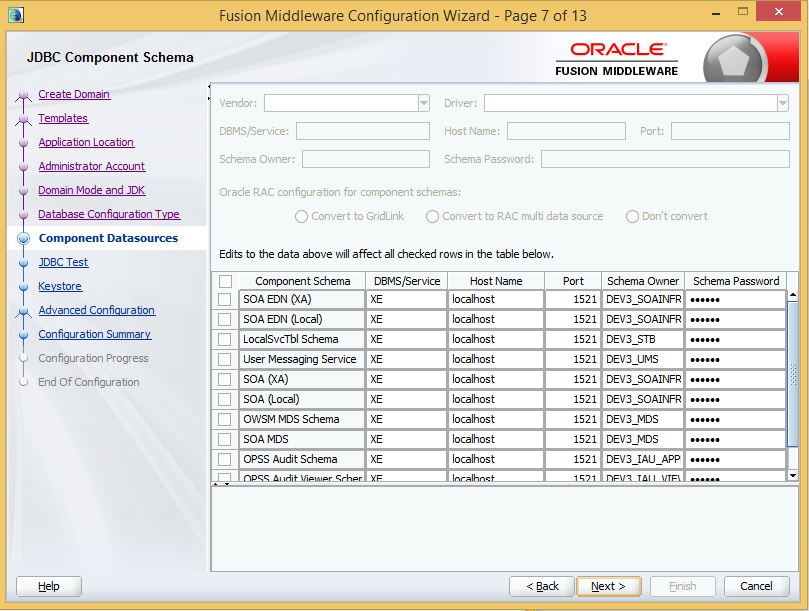The image size is (809, 611).
Task: Click the Port input field
Action: [x=730, y=131]
